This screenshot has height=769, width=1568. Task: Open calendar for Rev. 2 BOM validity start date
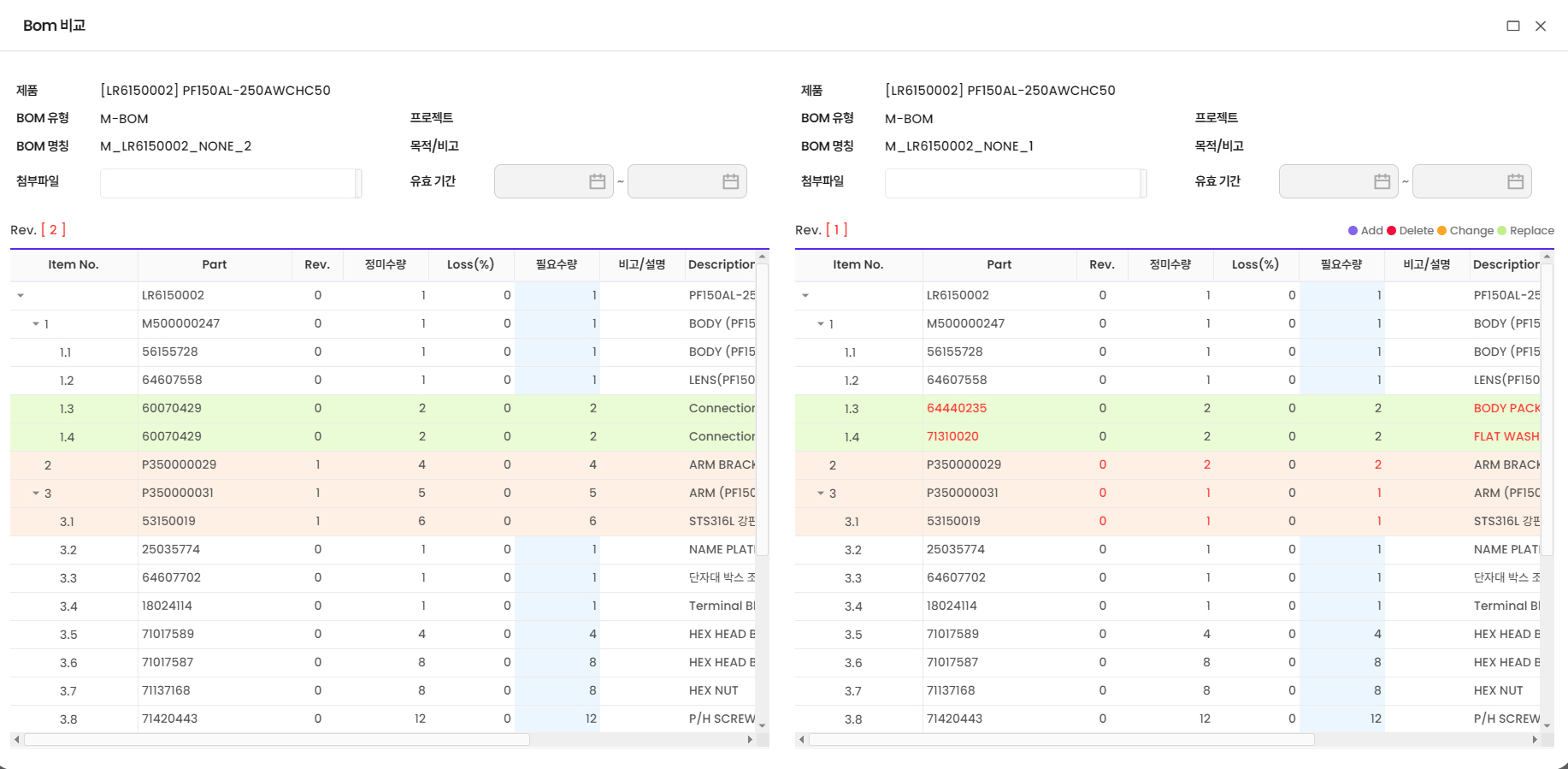coord(597,181)
